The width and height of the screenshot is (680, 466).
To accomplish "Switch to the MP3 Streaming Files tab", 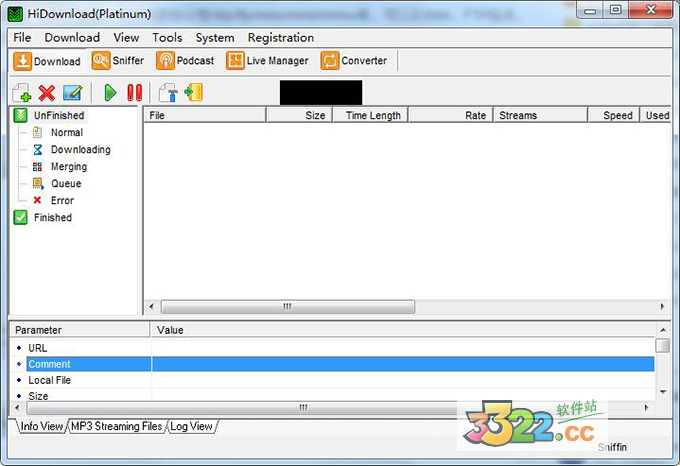I will click(116, 426).
